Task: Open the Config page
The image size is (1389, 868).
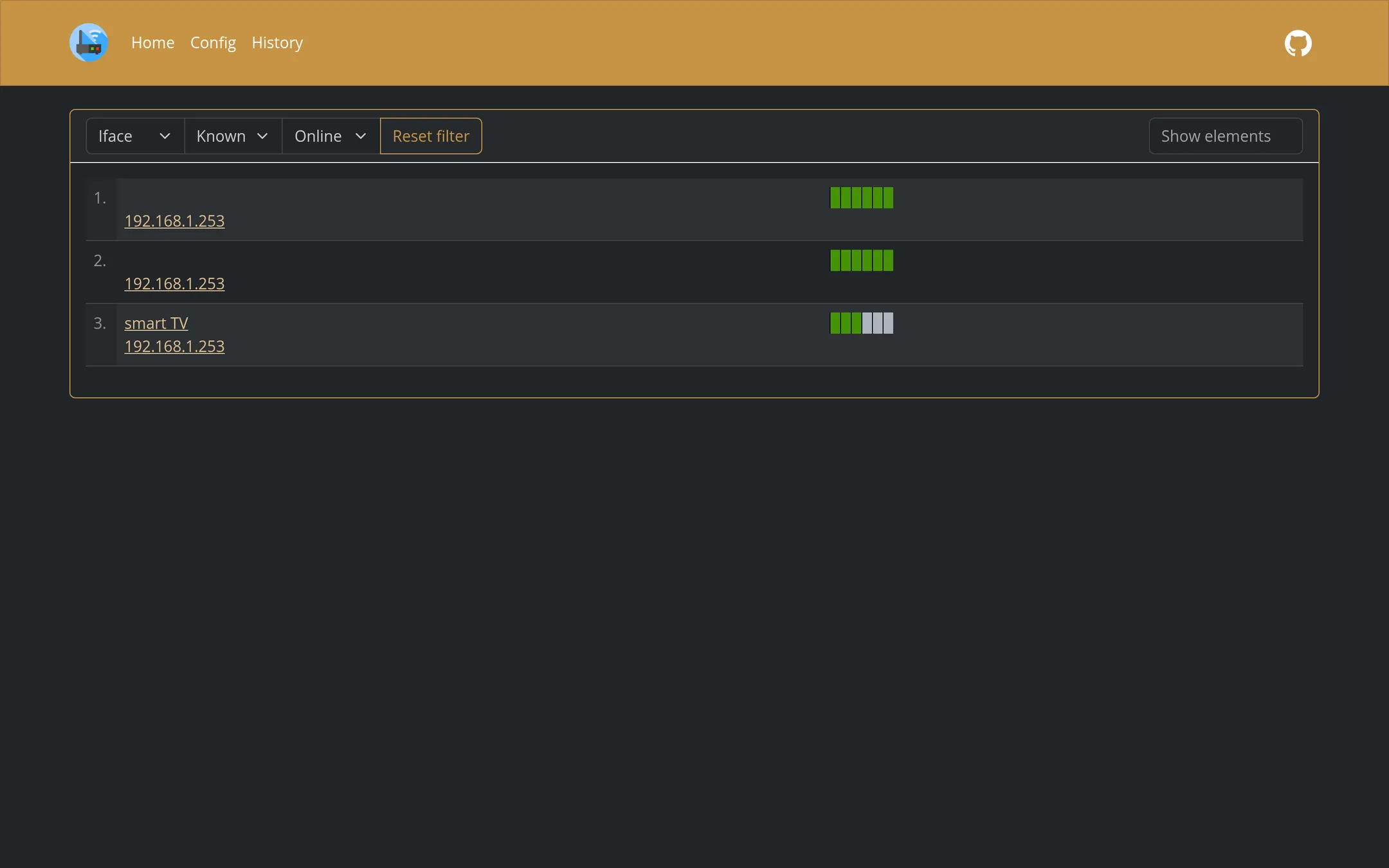Action: coord(213,42)
